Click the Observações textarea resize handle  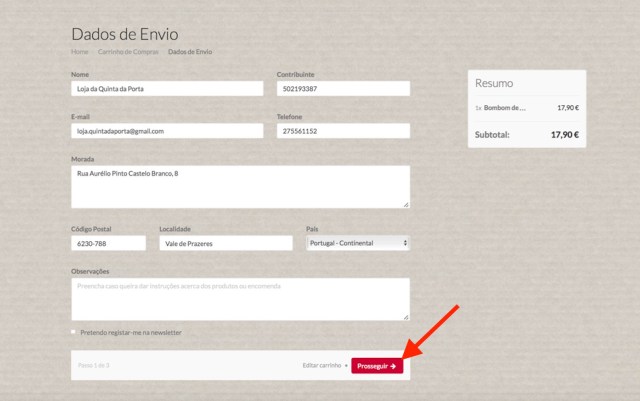point(405,316)
